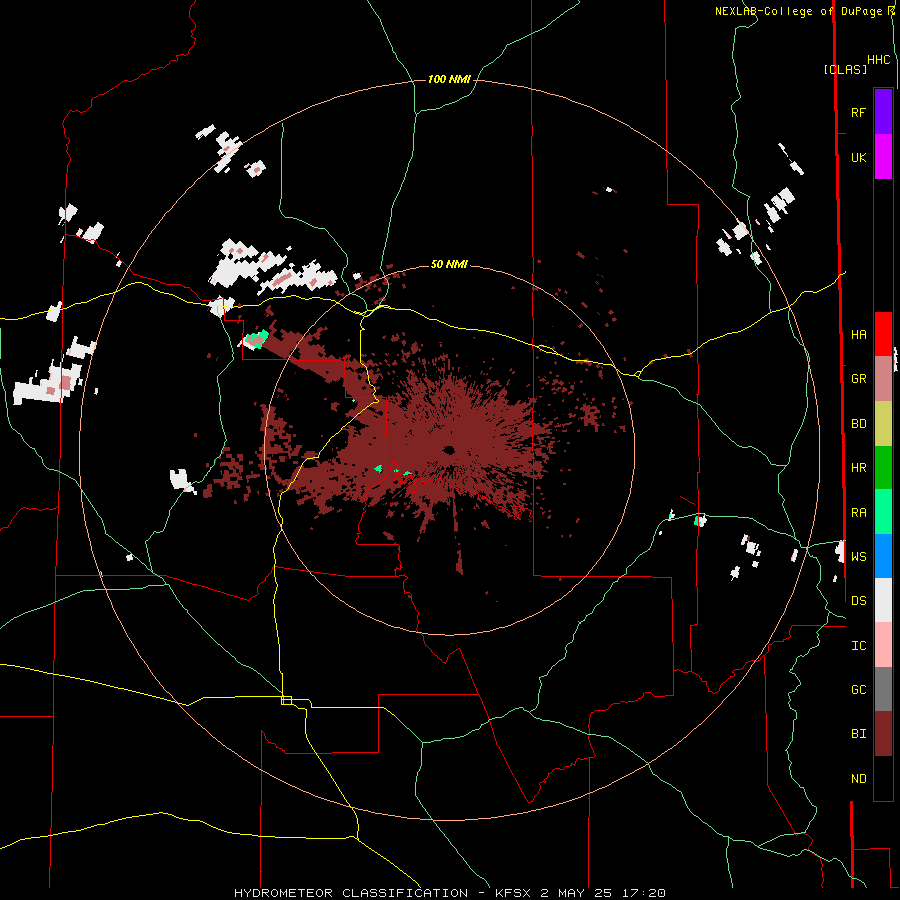Click the HR heavy rain green swatch

pyautogui.click(x=883, y=468)
